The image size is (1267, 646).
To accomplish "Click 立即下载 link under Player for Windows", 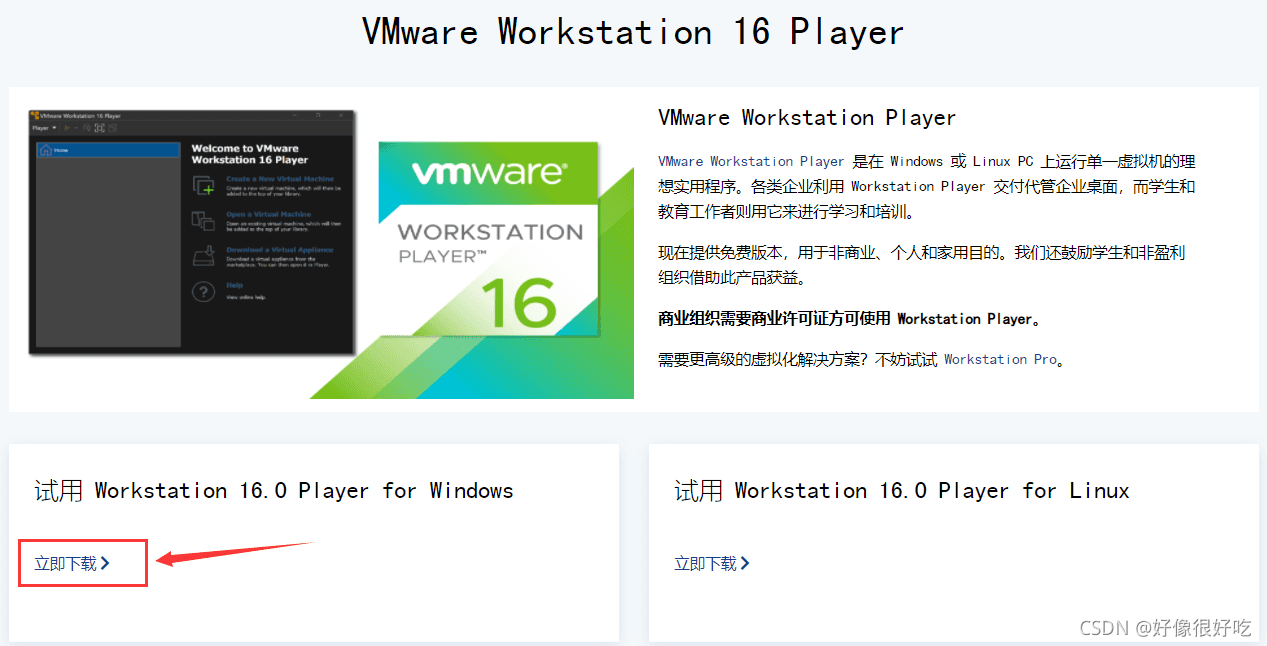I will coord(72,564).
